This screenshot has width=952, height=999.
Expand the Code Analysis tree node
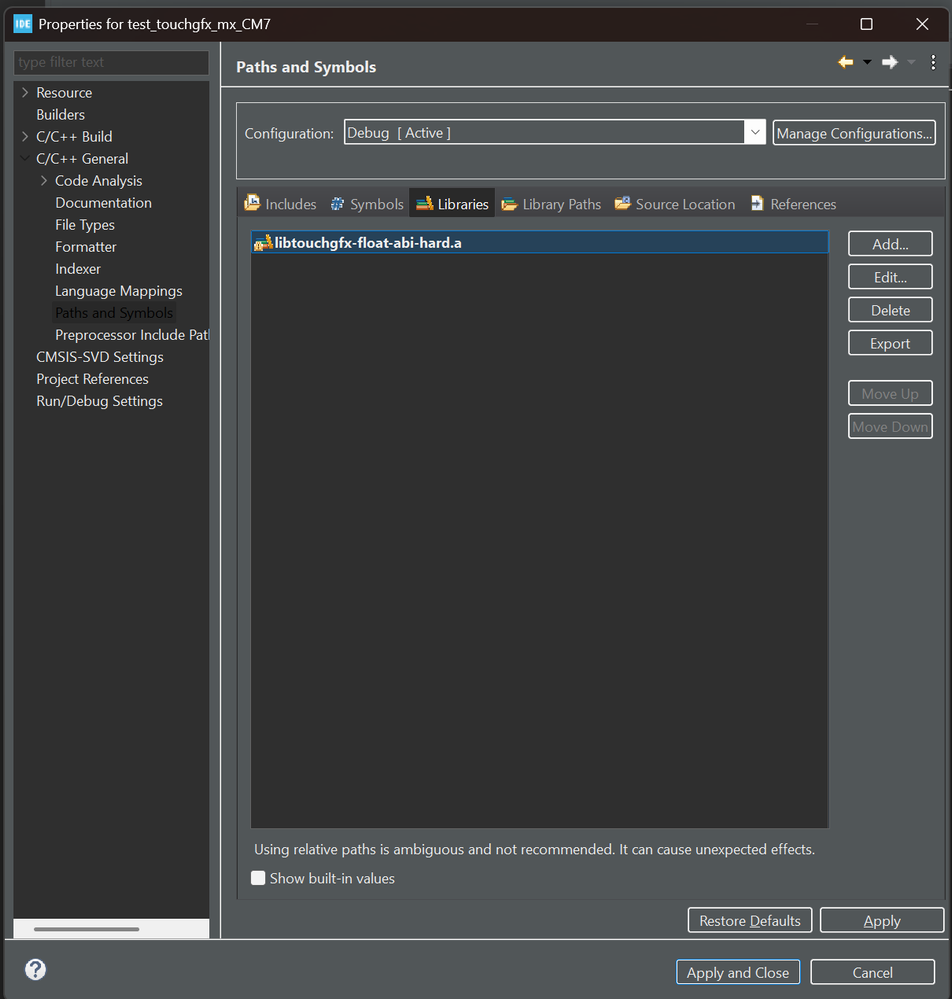coord(43,181)
